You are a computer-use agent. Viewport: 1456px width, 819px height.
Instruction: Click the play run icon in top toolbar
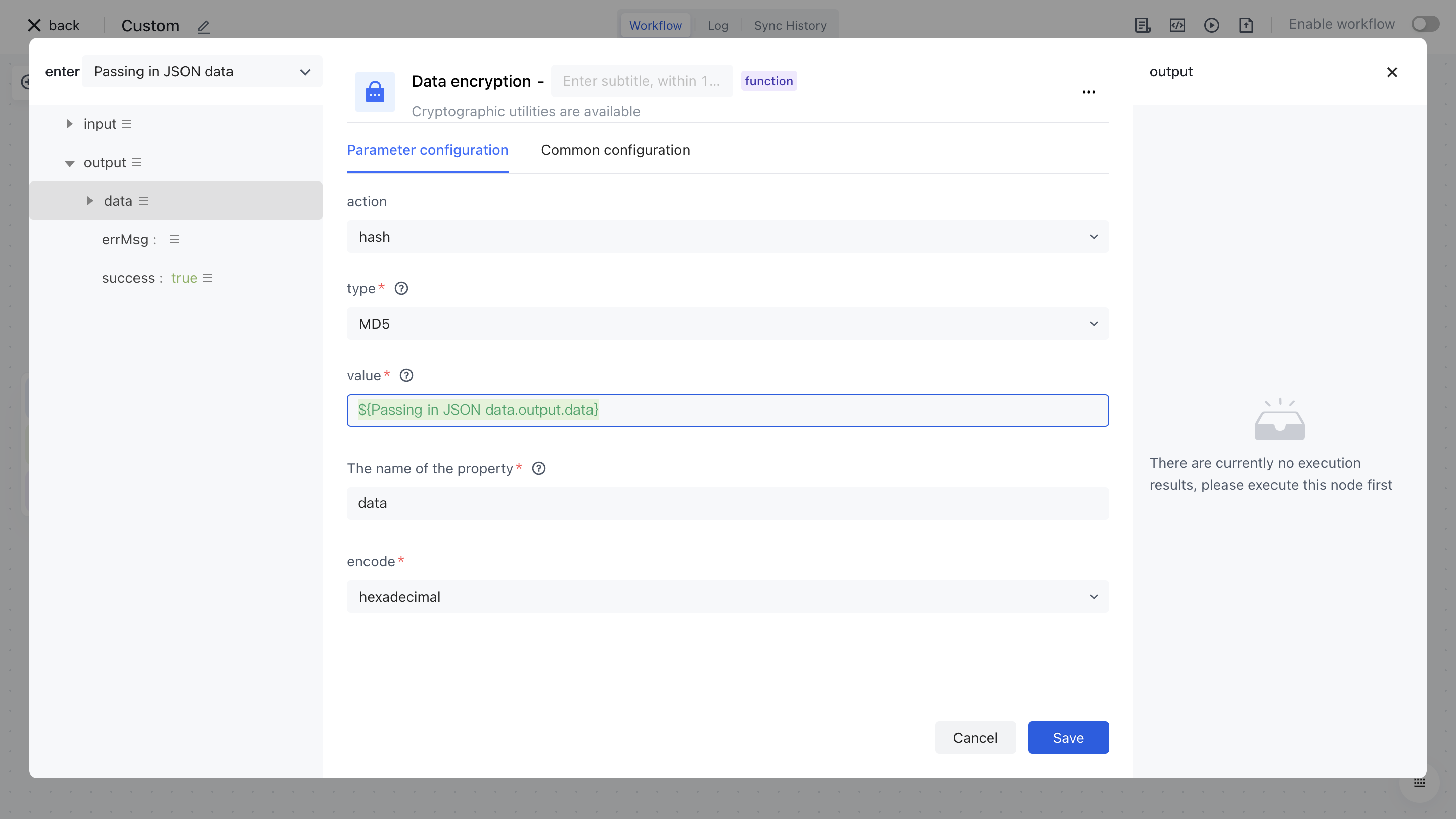[x=1211, y=25]
